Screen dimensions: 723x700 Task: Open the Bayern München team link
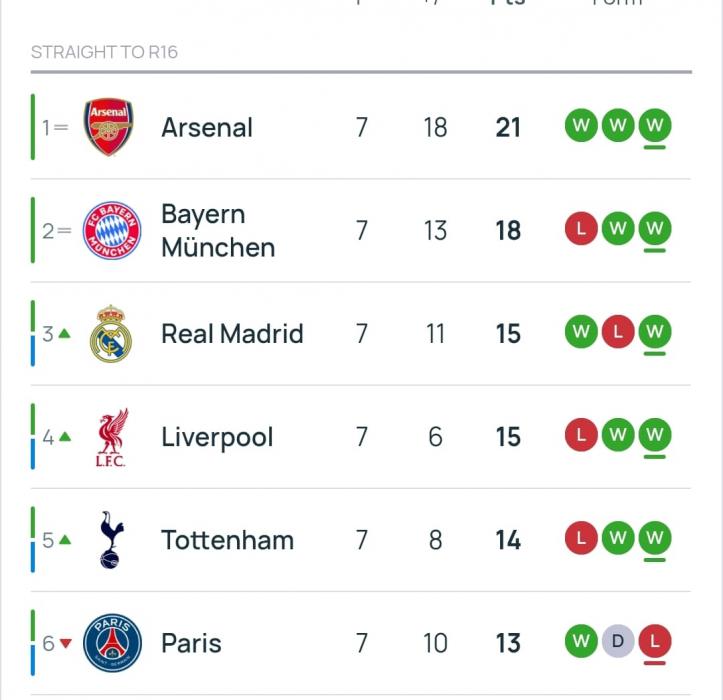pos(217,231)
